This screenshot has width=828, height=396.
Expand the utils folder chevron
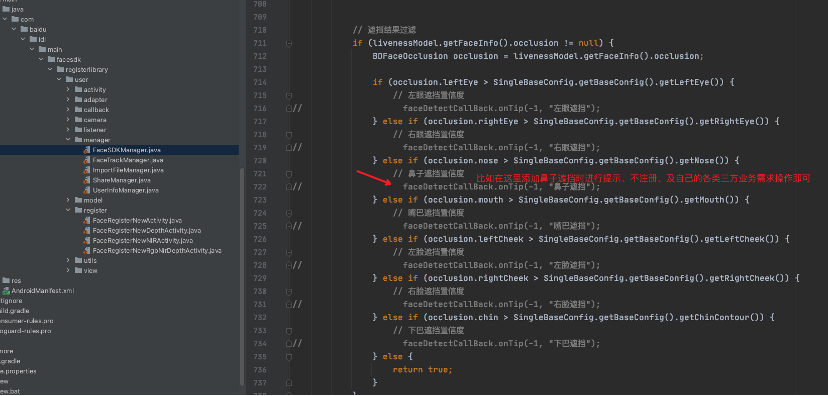(69, 260)
